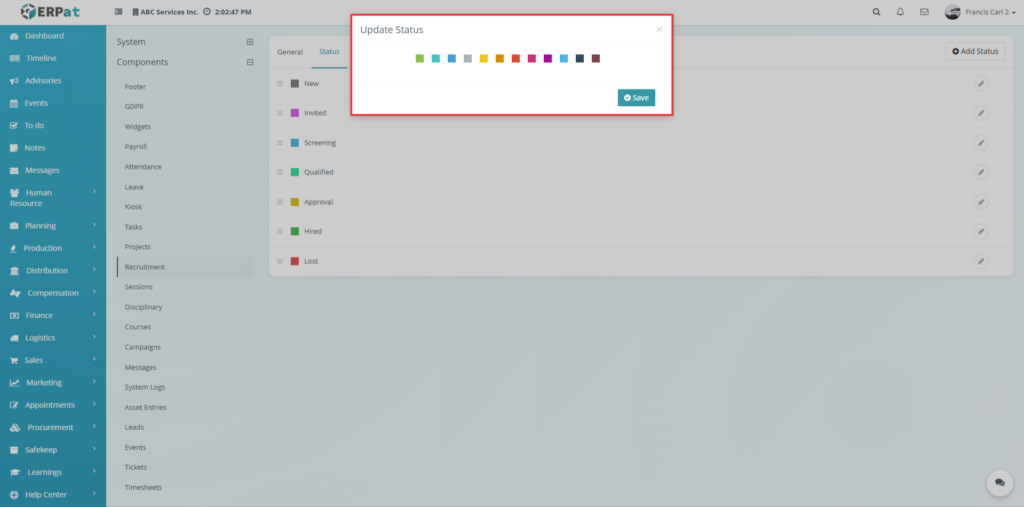
Task: Click the drag handle beside Hired
Action: pos(280,231)
